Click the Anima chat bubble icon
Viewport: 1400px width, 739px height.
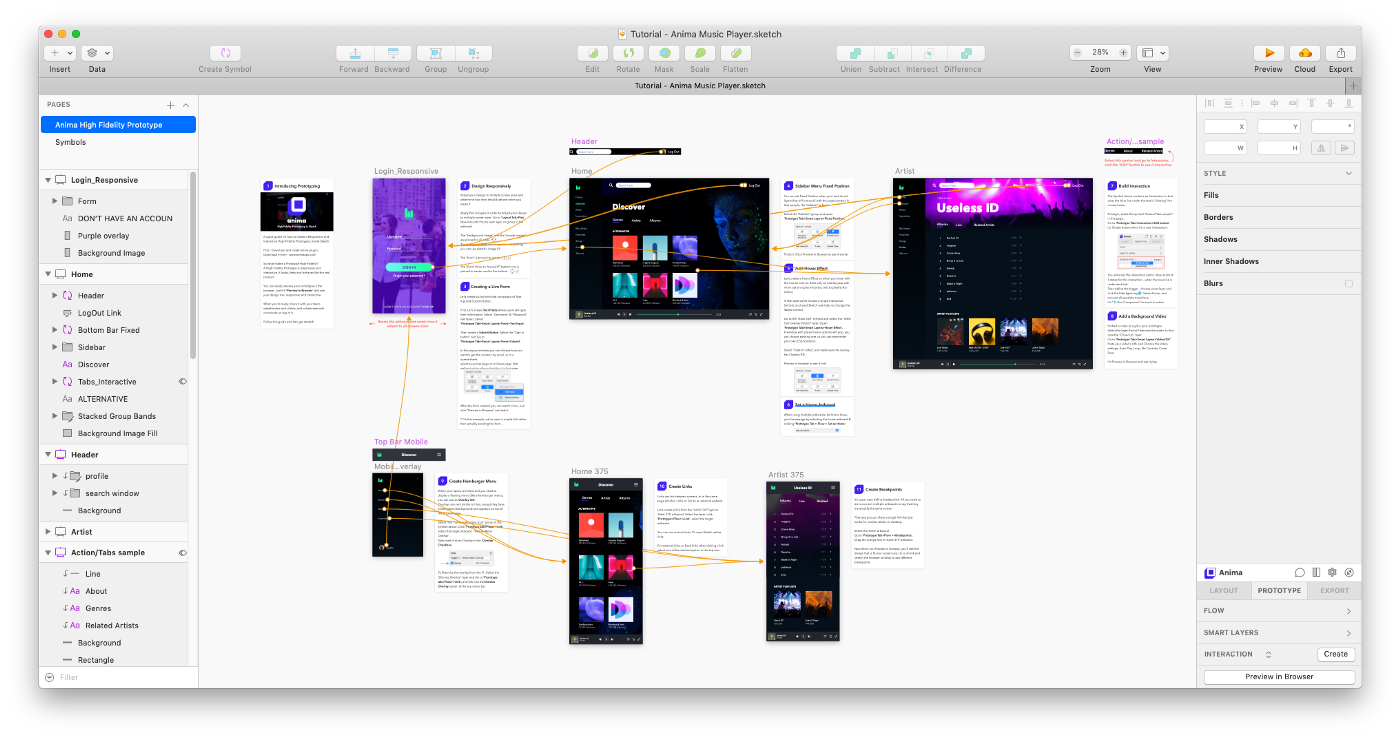(x=1299, y=573)
